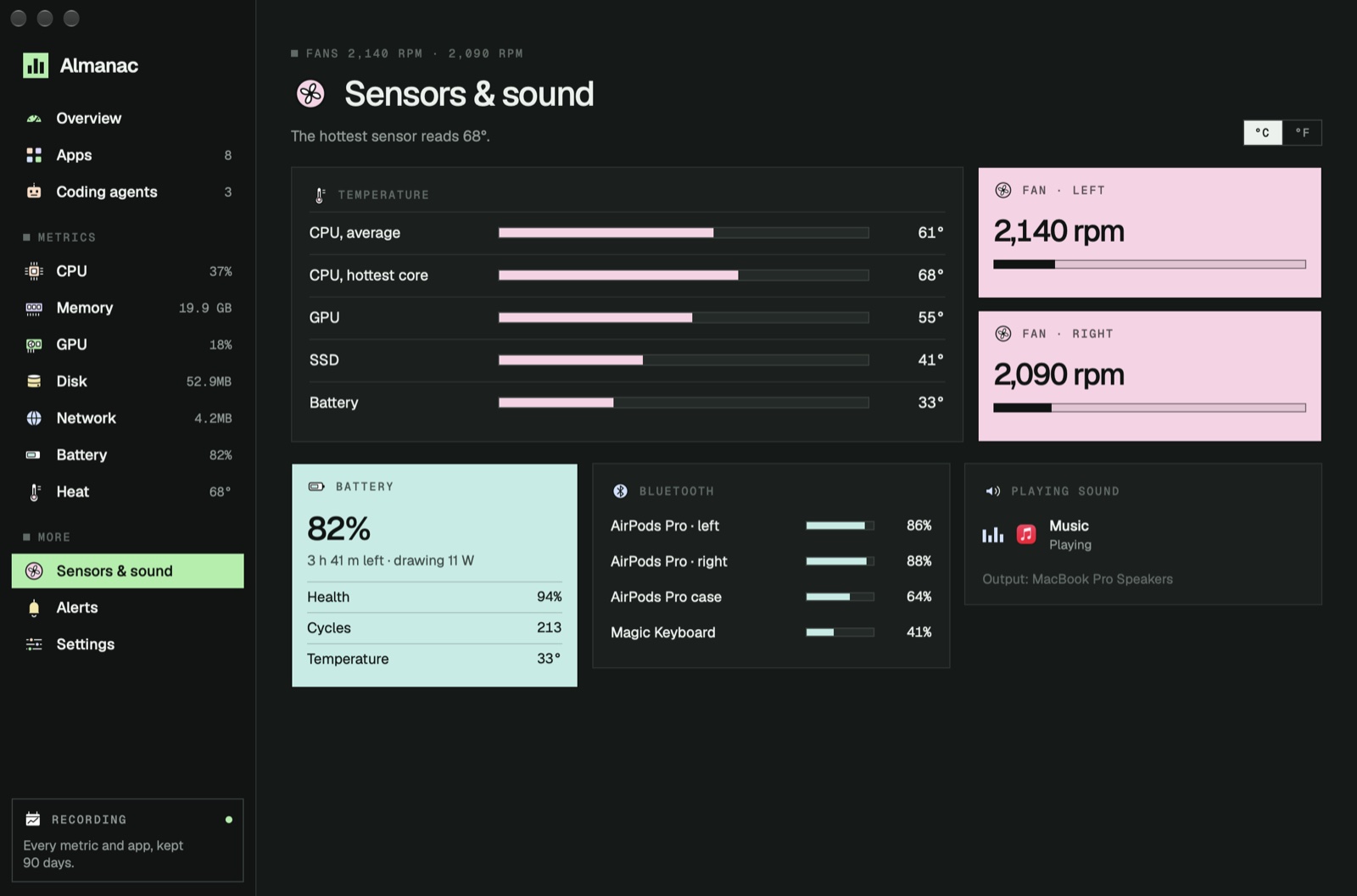
Task: Click the Fans 2,140 RPM breadcrumb
Action: coord(406,53)
